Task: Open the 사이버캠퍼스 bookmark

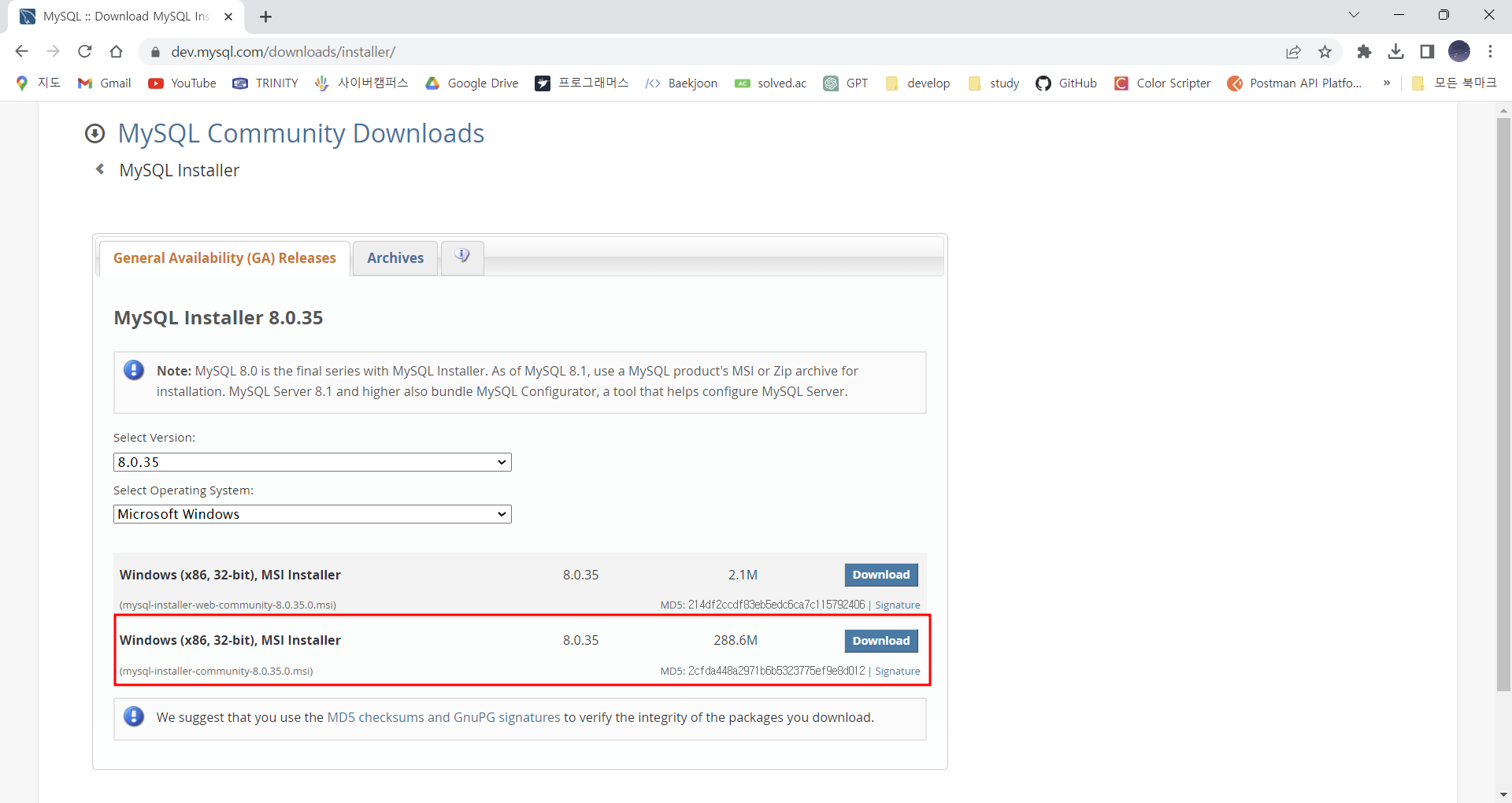Action: click(x=361, y=83)
